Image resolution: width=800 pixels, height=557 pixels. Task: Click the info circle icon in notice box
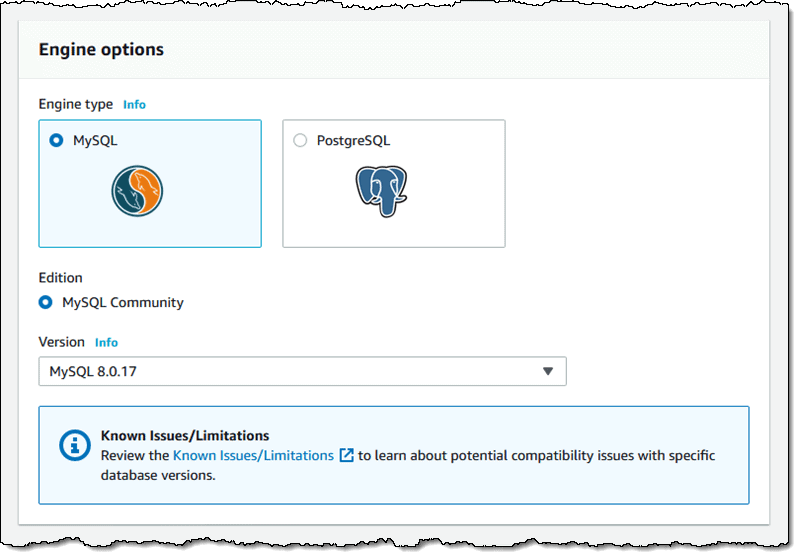[x=74, y=445]
